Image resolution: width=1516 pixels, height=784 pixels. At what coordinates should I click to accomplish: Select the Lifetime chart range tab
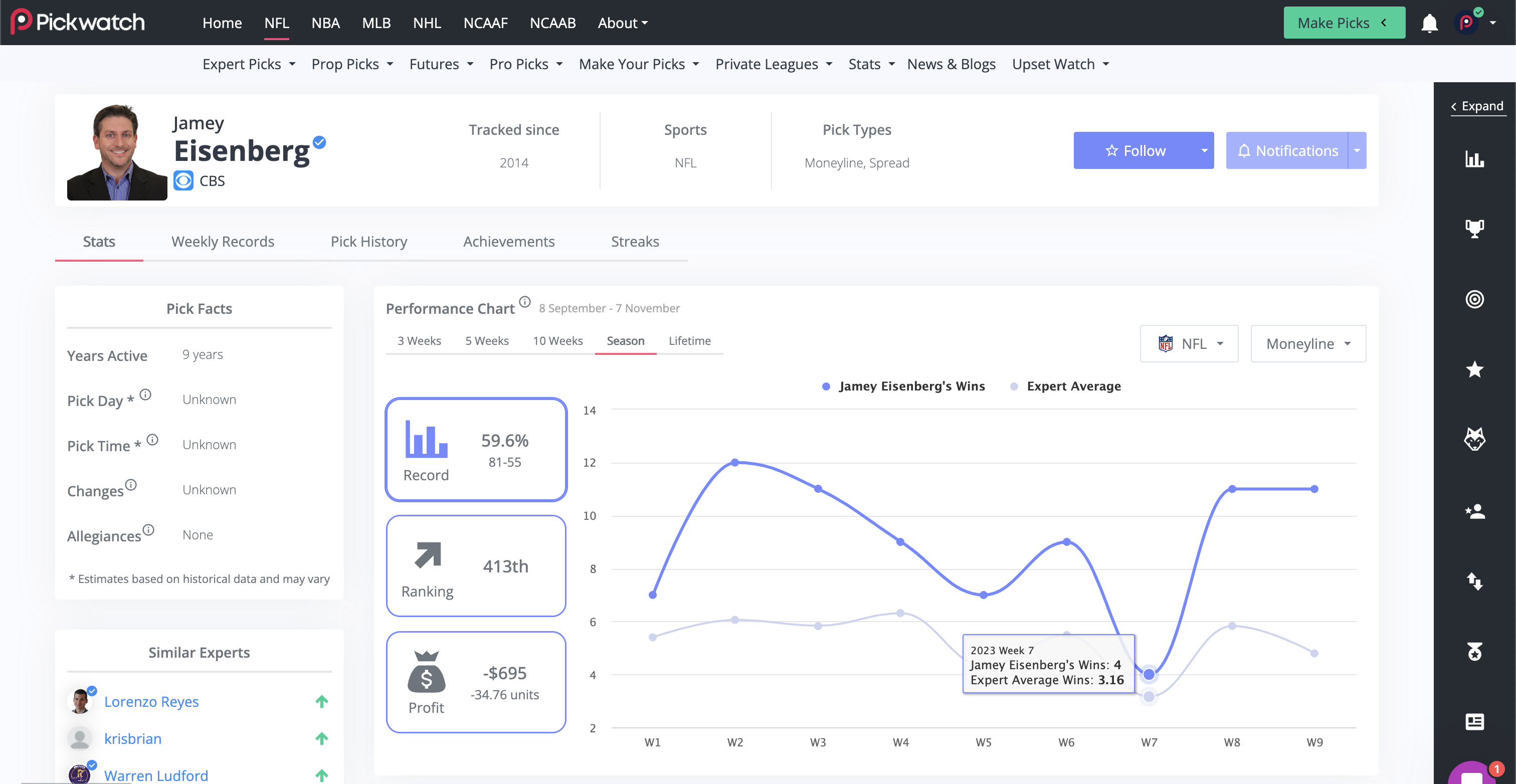pos(689,341)
